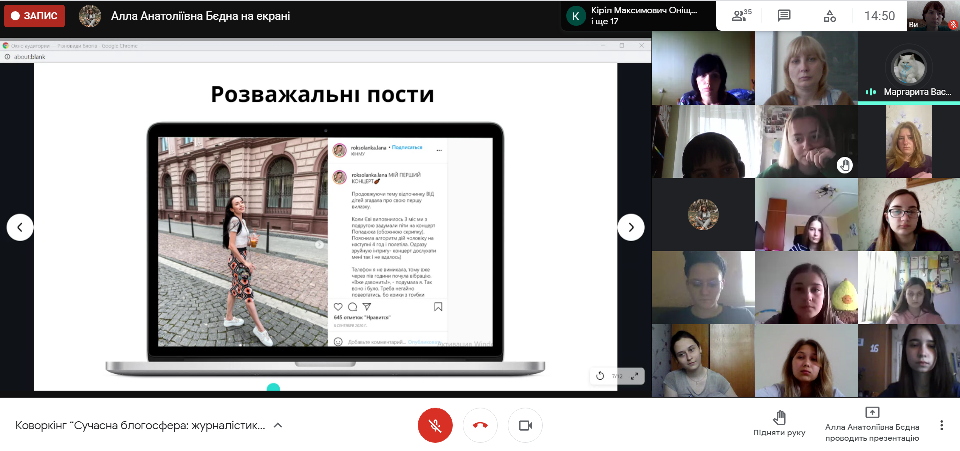Open the Instagram post three-dot menu
This screenshot has width=960, height=451.
click(x=438, y=149)
